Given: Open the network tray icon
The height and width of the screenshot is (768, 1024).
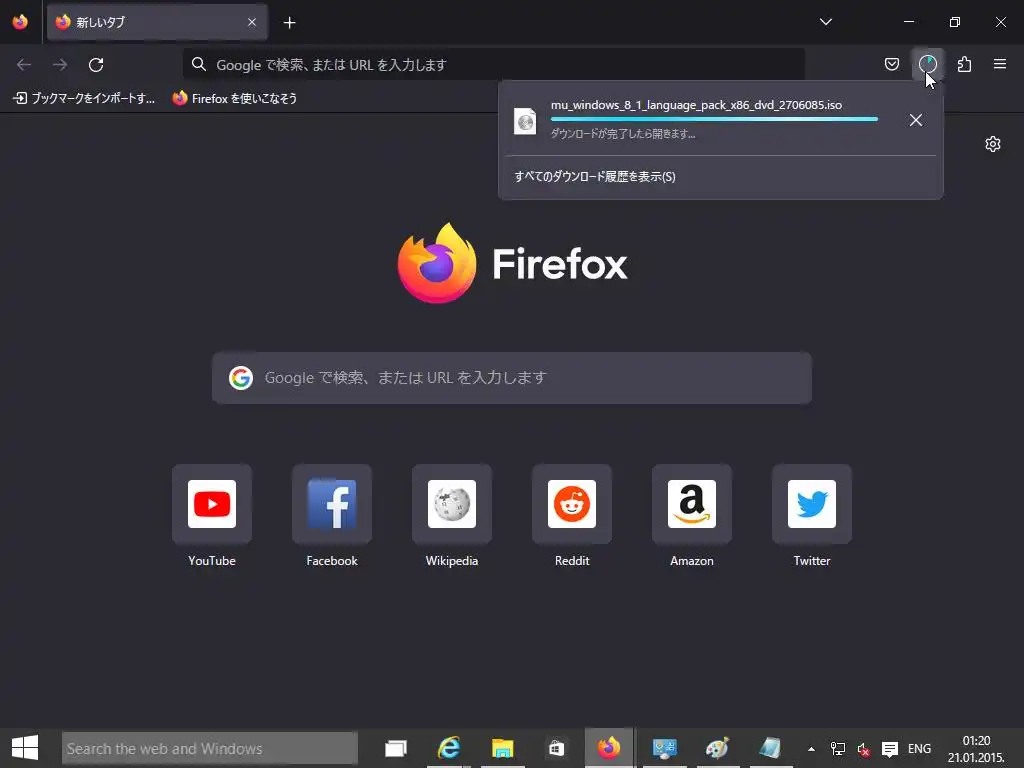Looking at the screenshot, I should (x=837, y=749).
